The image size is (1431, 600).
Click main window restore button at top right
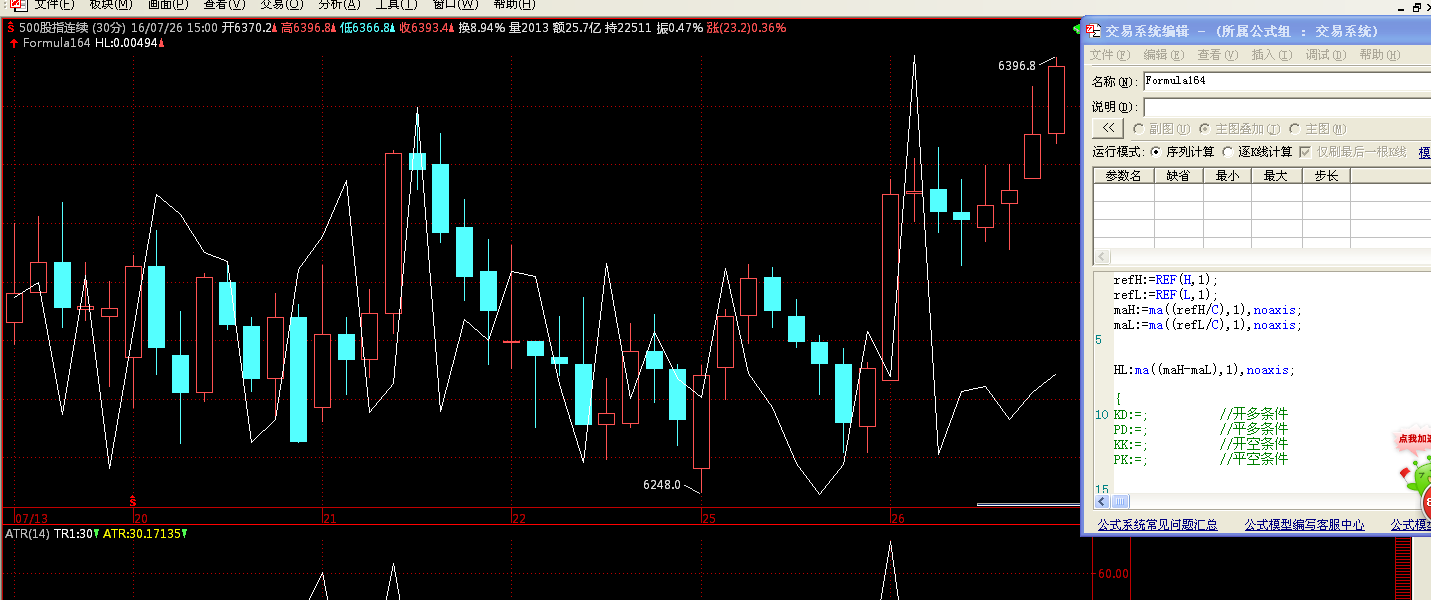(x=1416, y=6)
